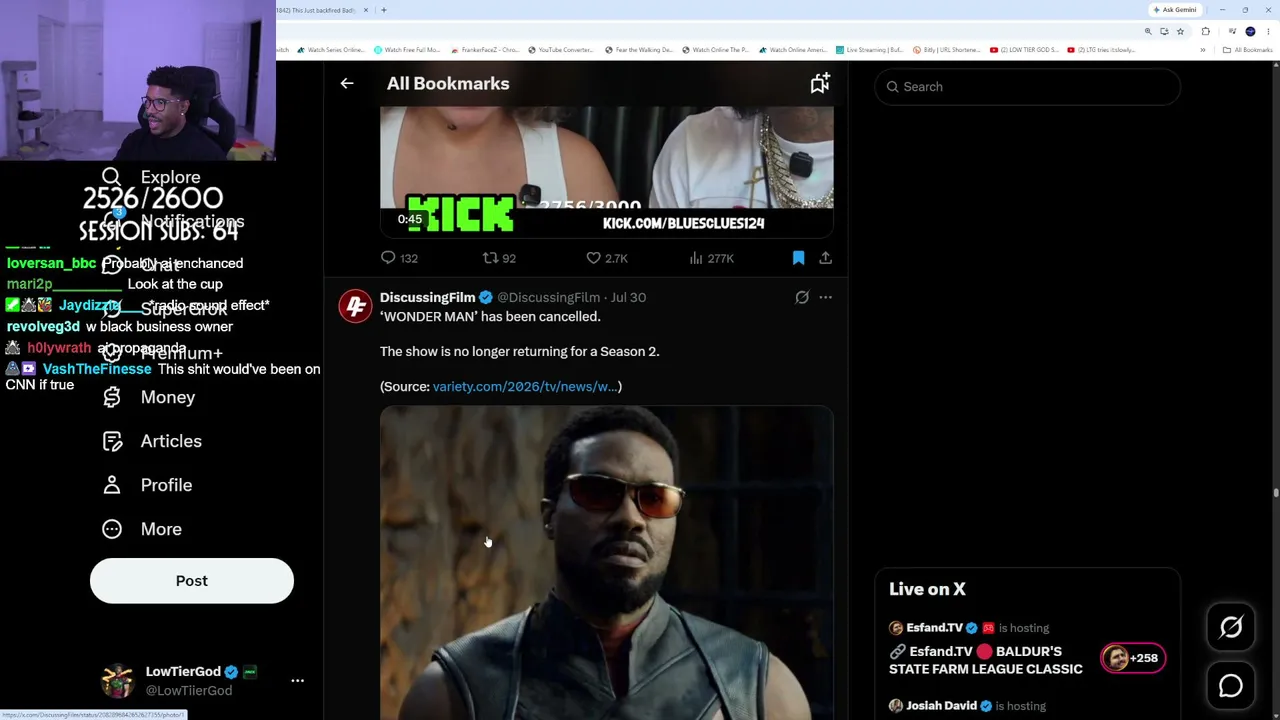Image resolution: width=1280 pixels, height=720 pixels.
Task: Open the Explore search icon in the sidebar
Action: (x=111, y=177)
